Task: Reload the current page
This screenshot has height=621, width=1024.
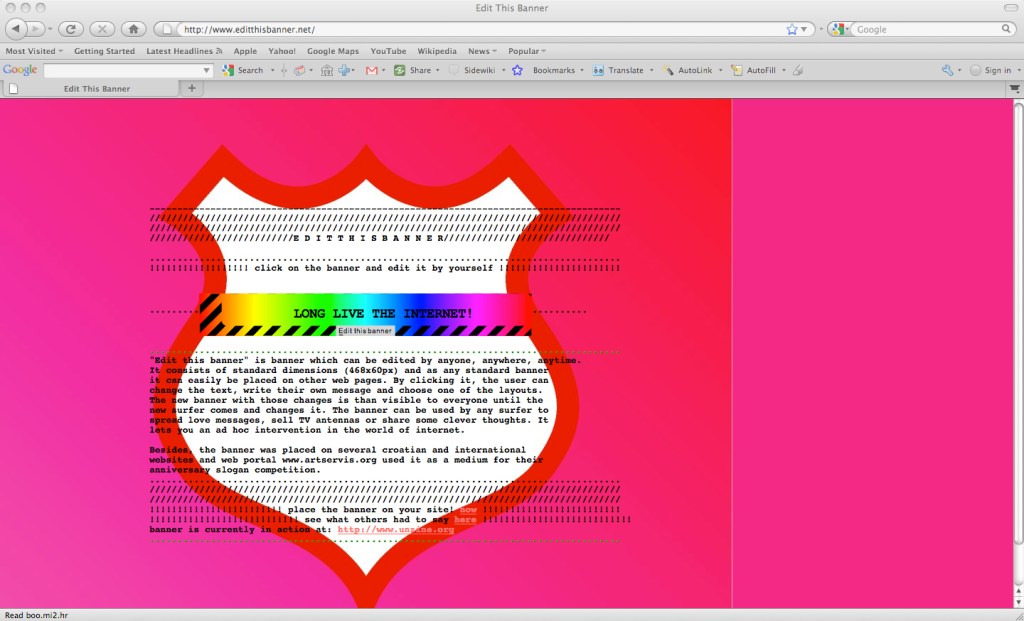Action: tap(71, 29)
